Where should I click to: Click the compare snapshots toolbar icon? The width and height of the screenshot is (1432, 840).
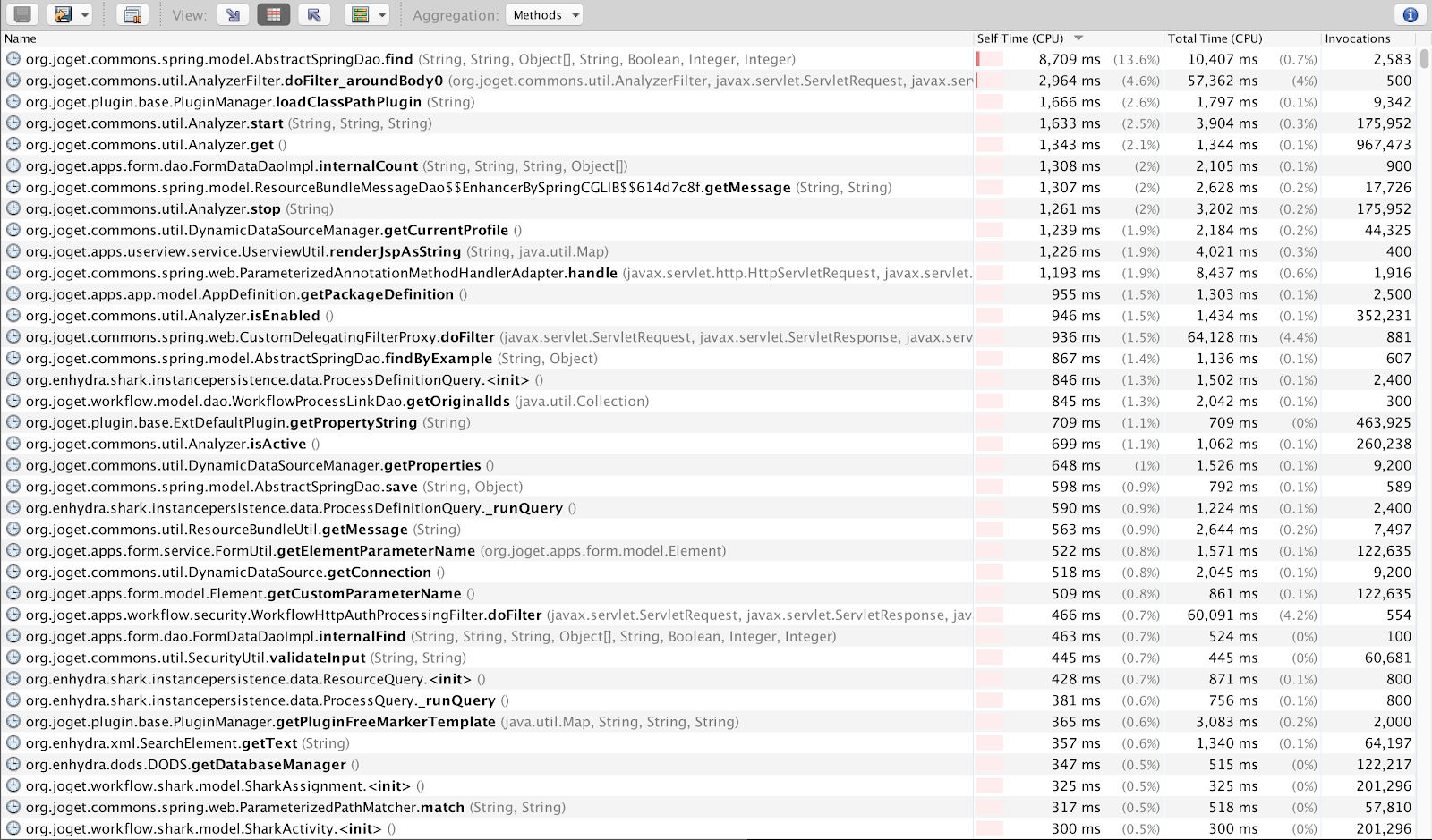[x=132, y=14]
